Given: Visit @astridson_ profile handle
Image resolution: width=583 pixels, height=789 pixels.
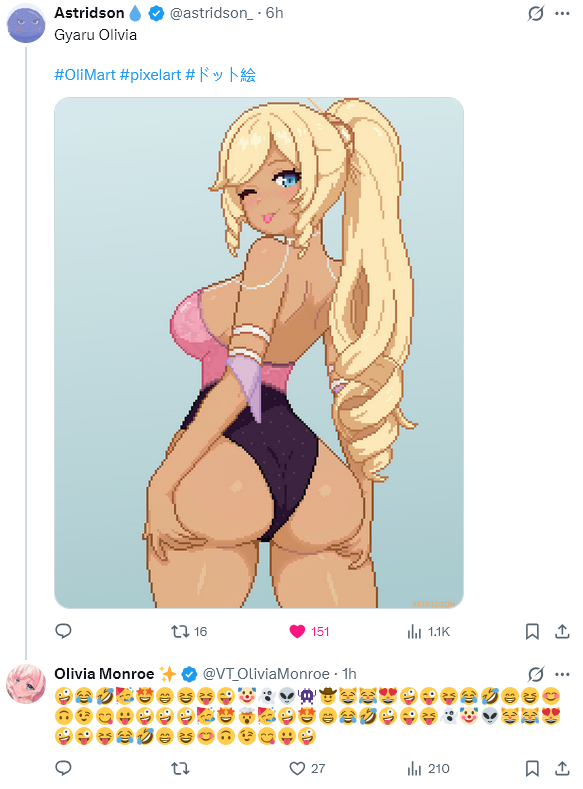Looking at the screenshot, I should 212,13.
